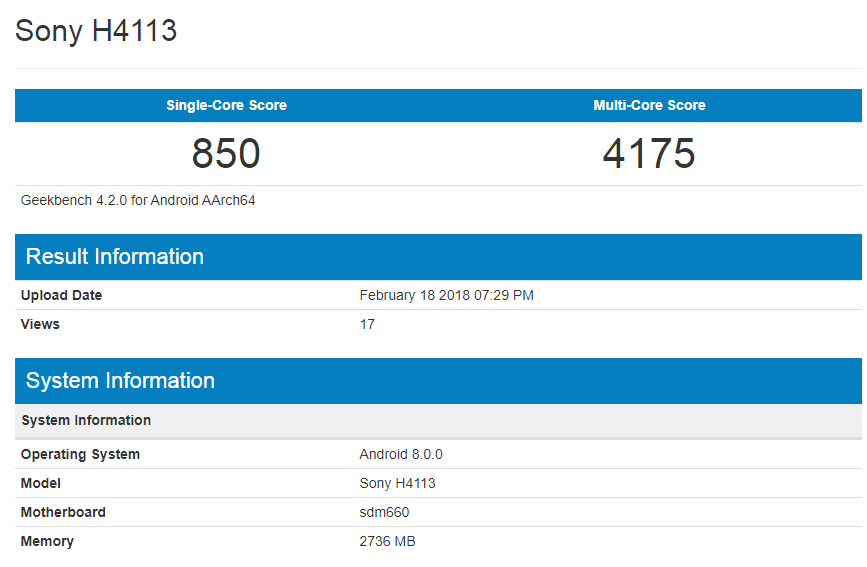867x567 pixels.
Task: Click 'Geekbench 4.2.0 for Android AArch64' text
Action: click(x=138, y=200)
